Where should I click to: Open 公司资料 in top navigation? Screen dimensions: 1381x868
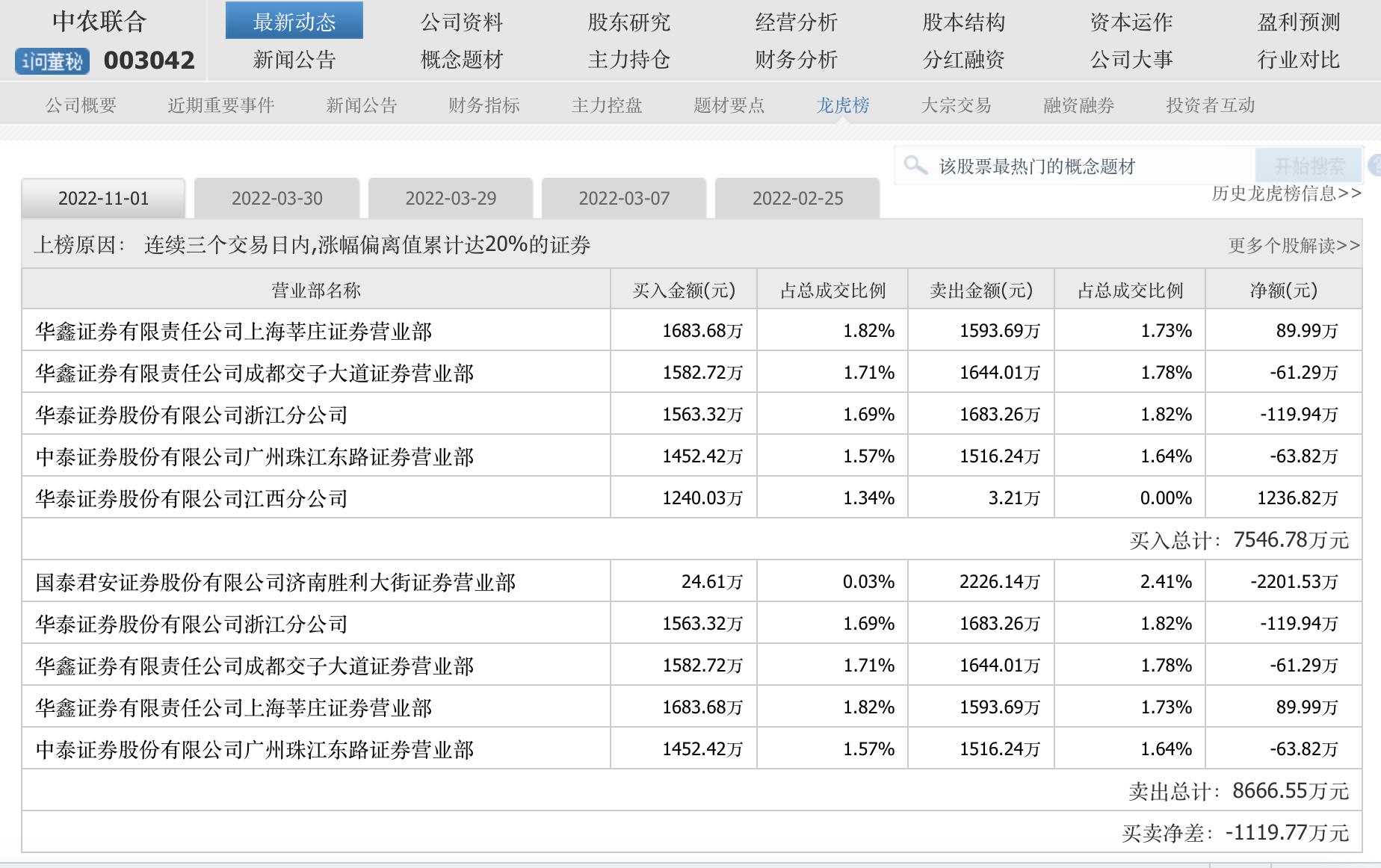point(461,22)
